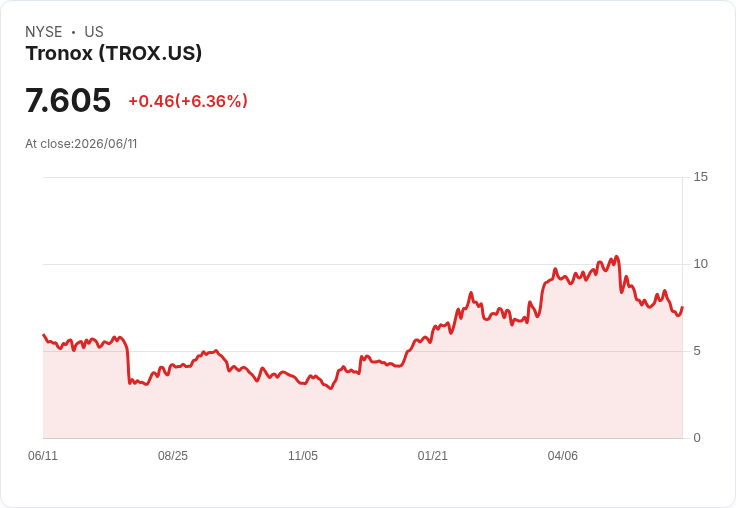Click the 08/25 date label on x-axis

click(x=173, y=455)
